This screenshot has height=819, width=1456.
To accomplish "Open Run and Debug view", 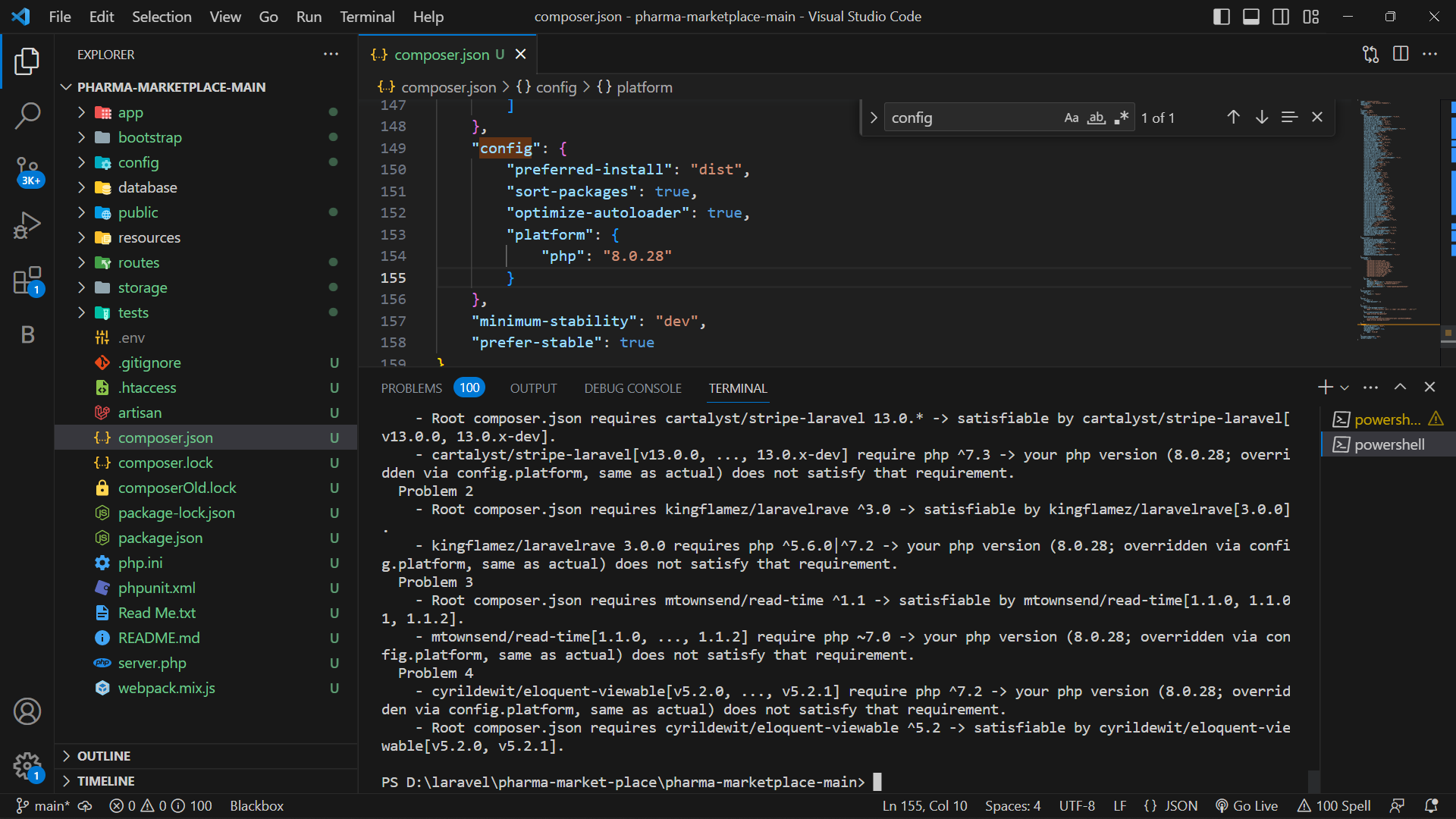I will (27, 226).
